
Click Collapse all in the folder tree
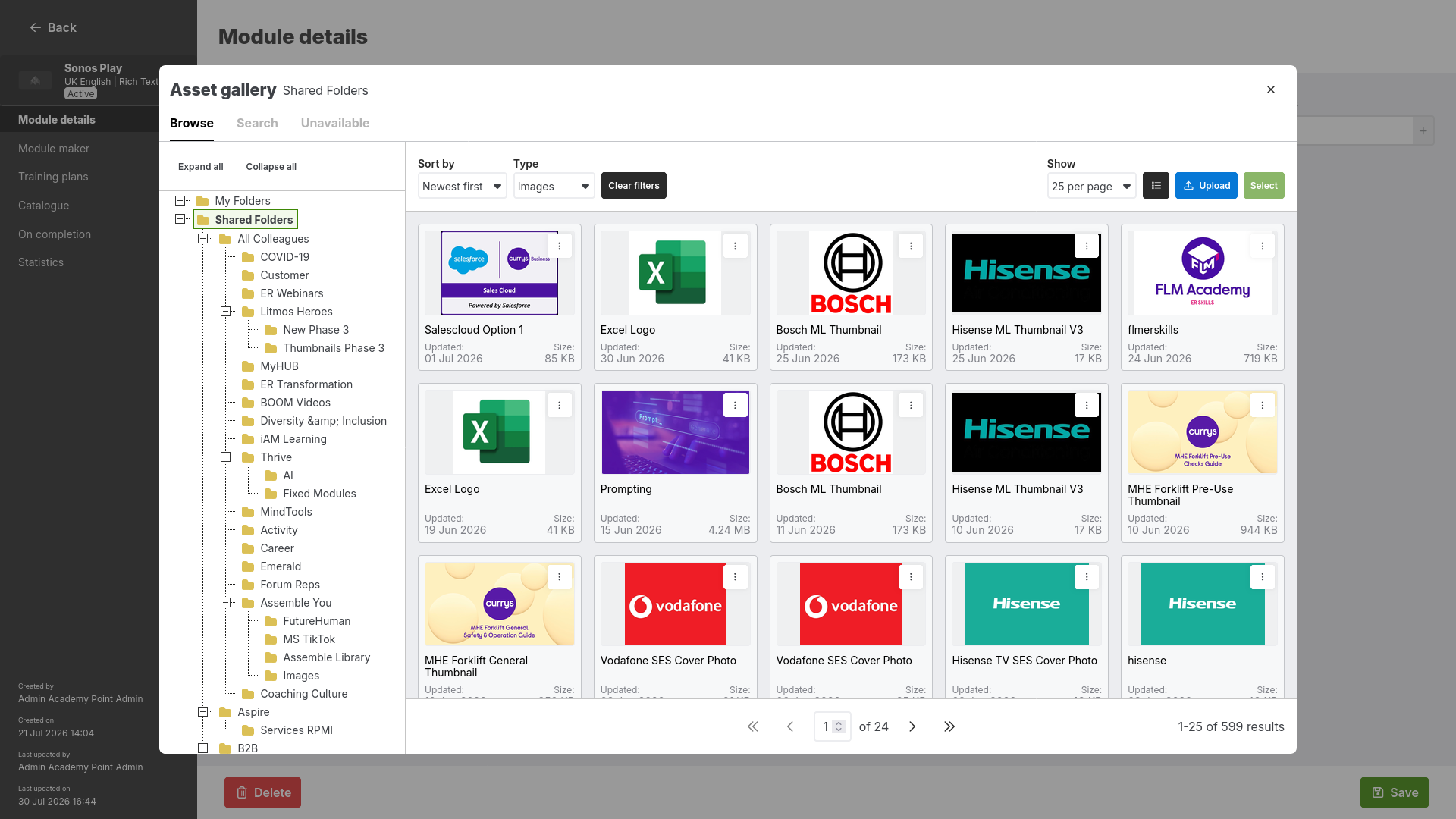271,167
